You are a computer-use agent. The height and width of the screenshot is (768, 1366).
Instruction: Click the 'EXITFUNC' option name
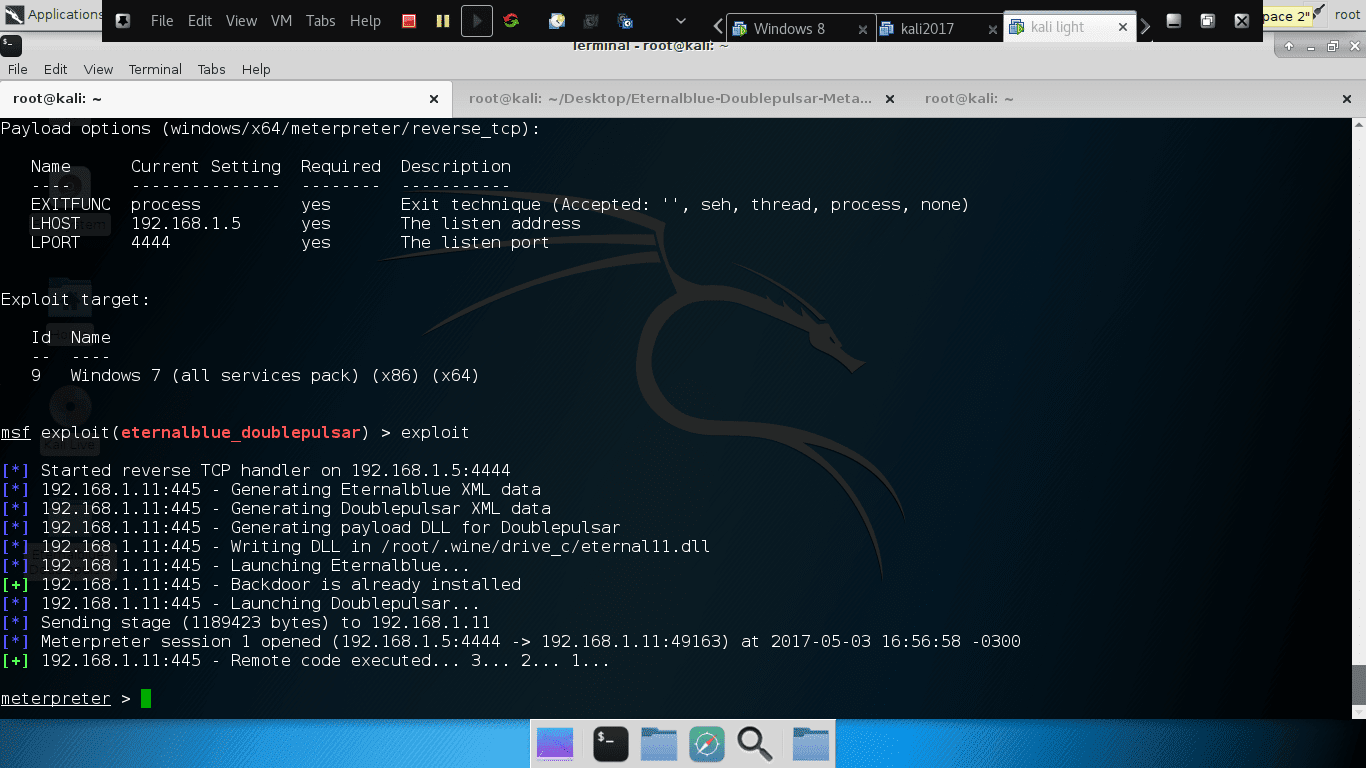(x=71, y=204)
